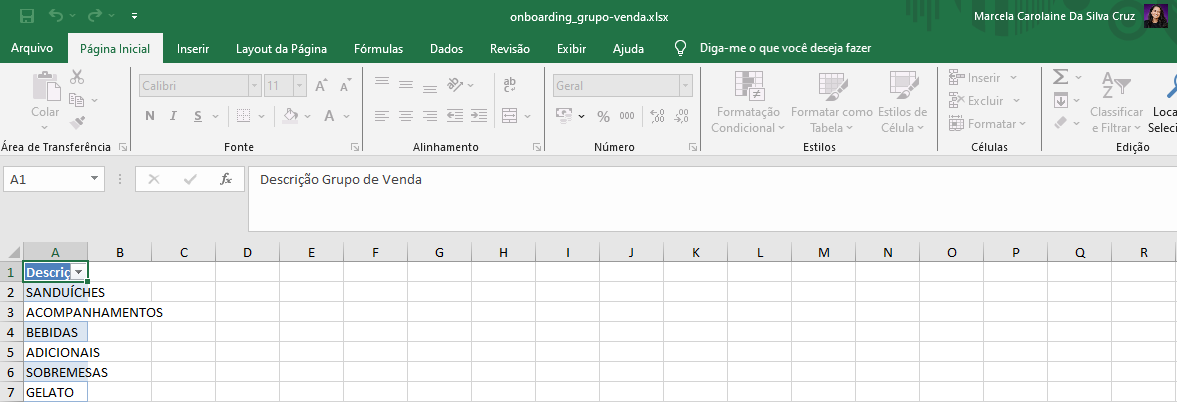Open the filter dropdown in cell A1
The height and width of the screenshot is (403, 1178).
click(78, 272)
